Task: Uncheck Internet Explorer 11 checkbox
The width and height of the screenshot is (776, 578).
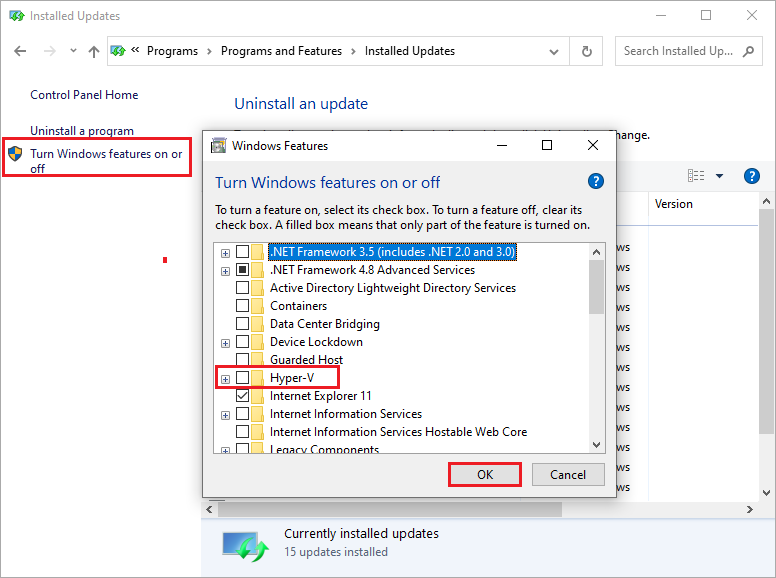Action: (242, 395)
